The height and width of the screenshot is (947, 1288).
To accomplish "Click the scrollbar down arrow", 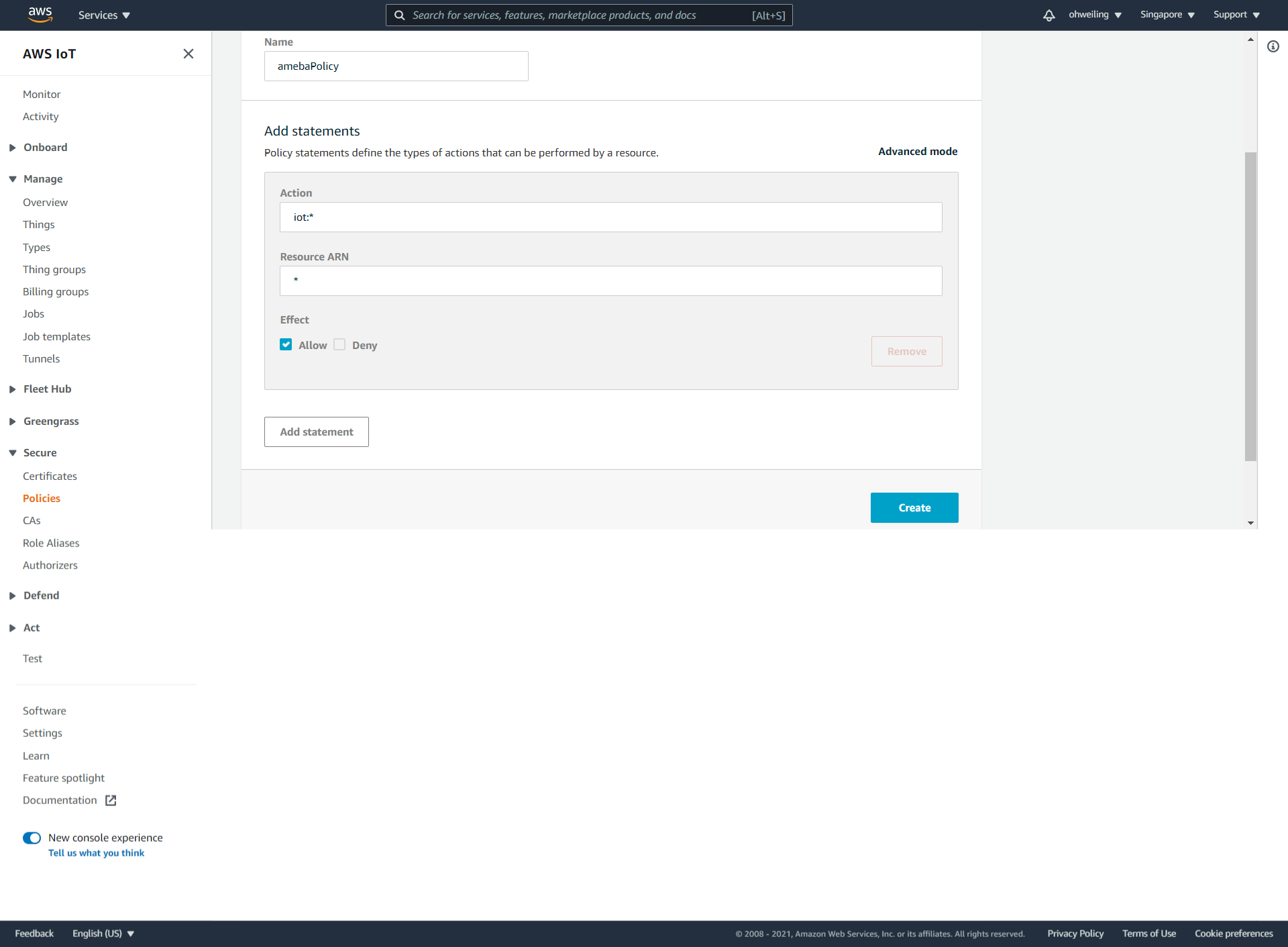I will tap(1250, 523).
